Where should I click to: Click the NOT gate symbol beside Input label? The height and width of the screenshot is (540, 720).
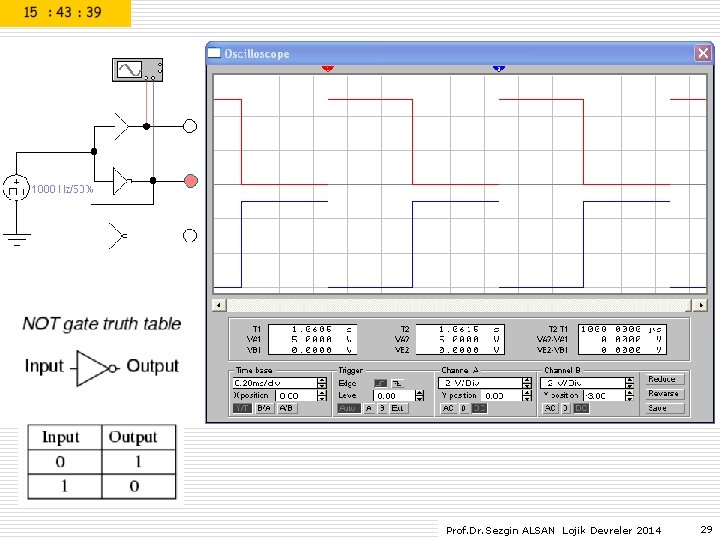[96, 368]
